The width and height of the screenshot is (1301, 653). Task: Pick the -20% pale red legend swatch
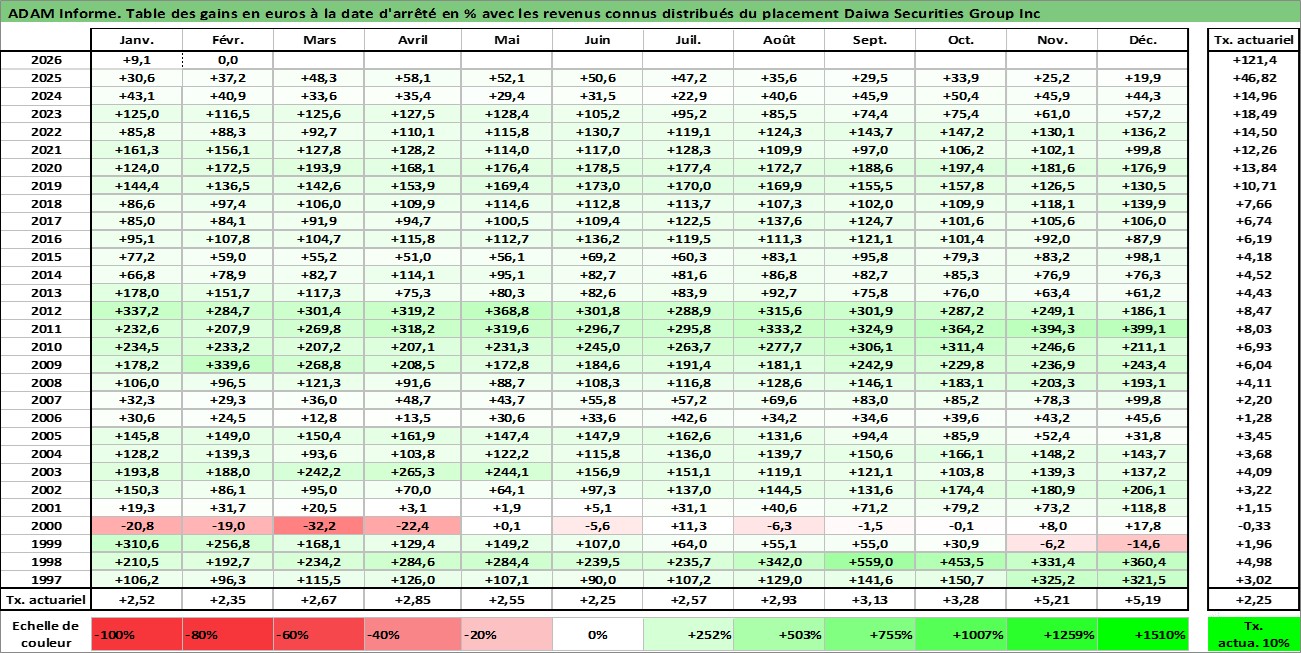click(x=506, y=634)
